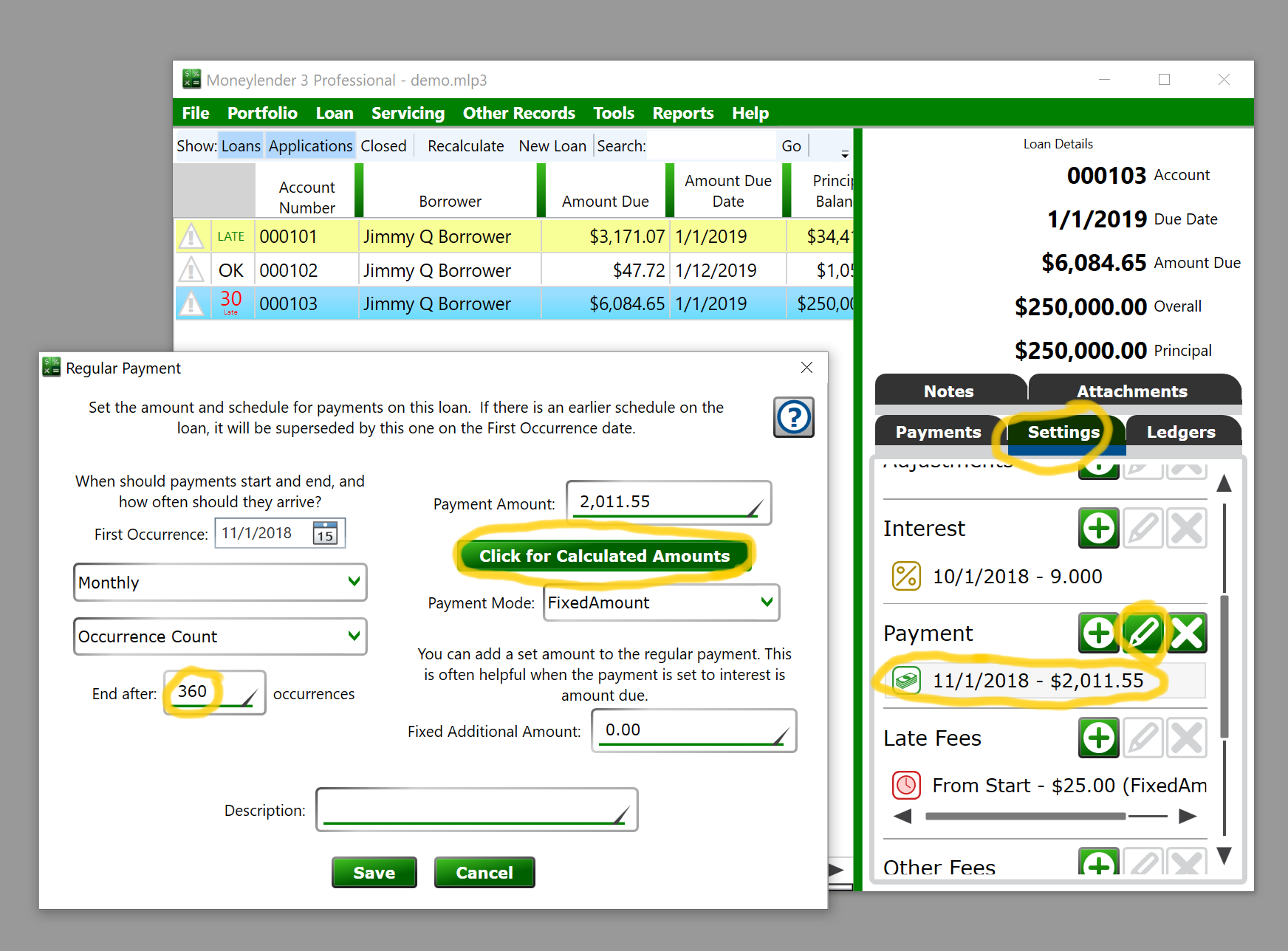Image resolution: width=1288 pixels, height=951 pixels.
Task: Open the Loan menu
Action: pyautogui.click(x=335, y=113)
